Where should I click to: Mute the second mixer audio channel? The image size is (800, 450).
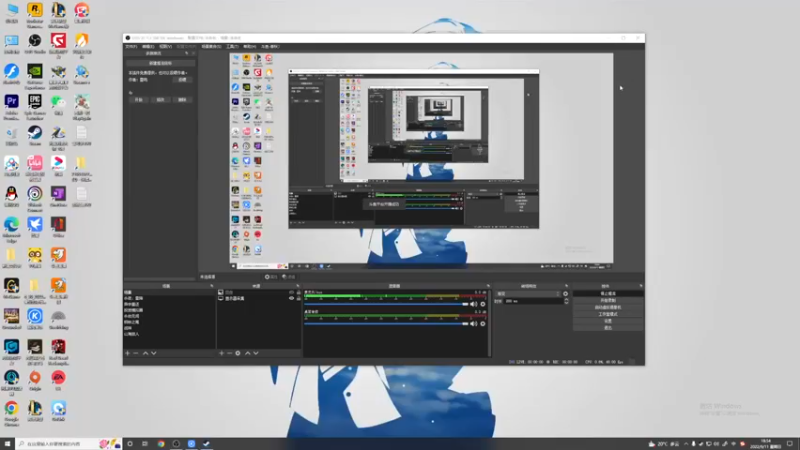[x=473, y=324]
